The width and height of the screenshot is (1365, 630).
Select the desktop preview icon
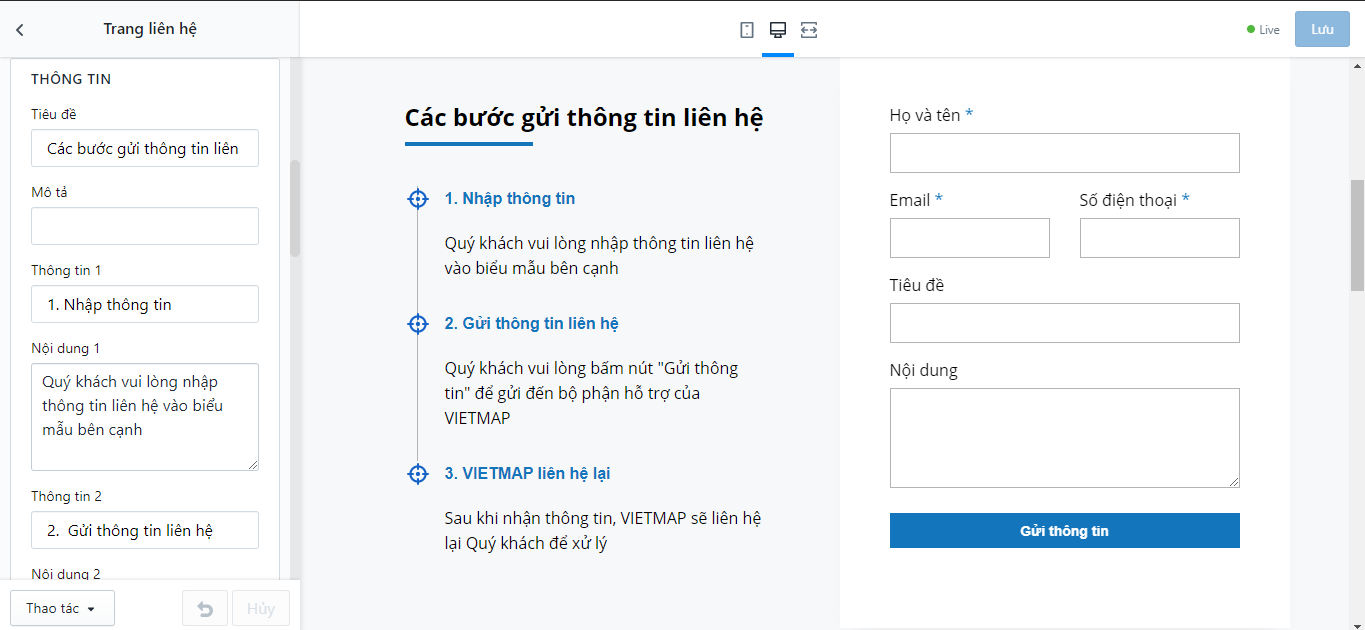point(778,30)
